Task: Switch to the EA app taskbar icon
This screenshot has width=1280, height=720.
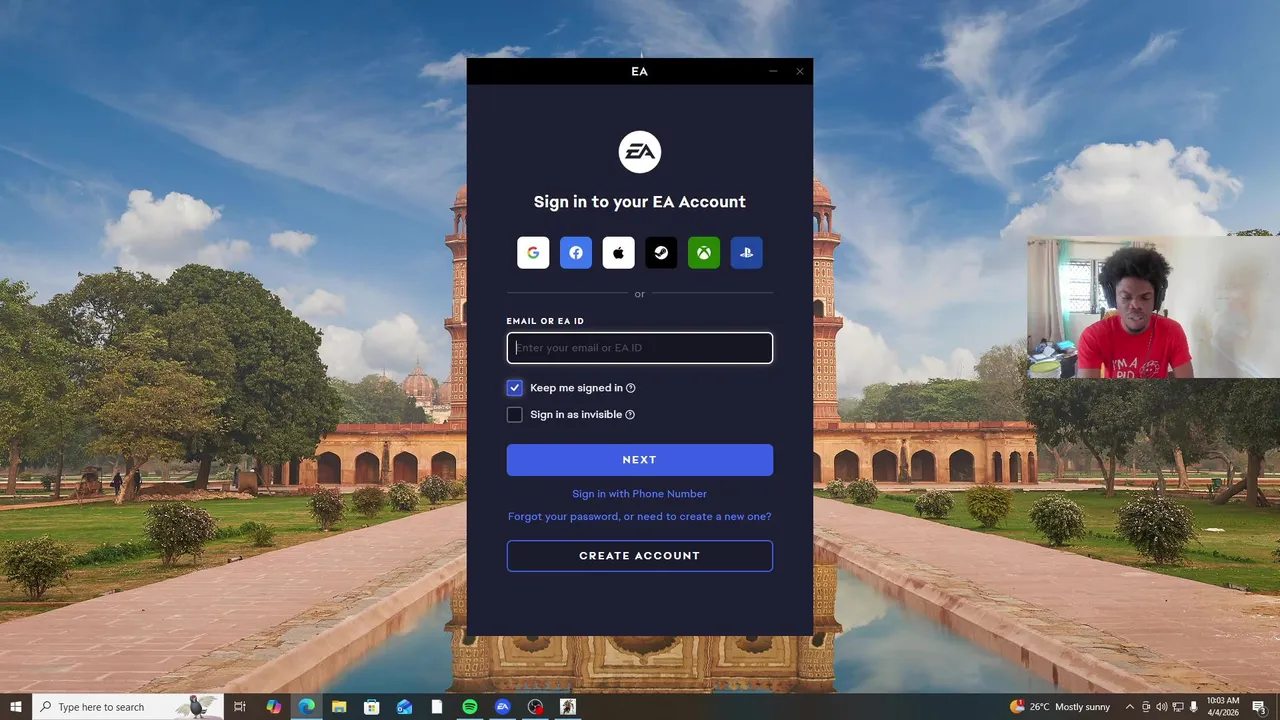Action: coord(503,707)
